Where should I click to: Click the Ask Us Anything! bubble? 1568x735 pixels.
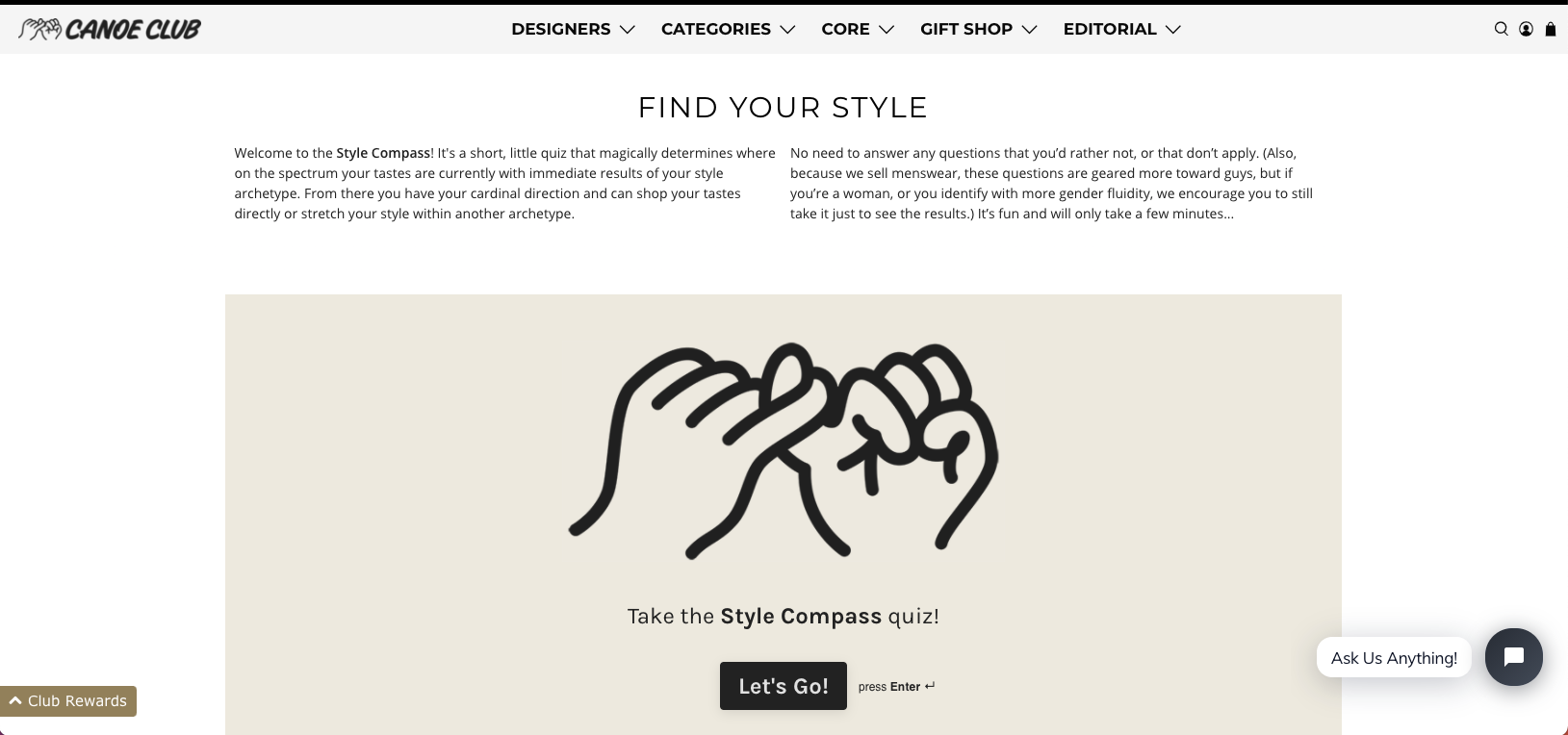(1393, 657)
